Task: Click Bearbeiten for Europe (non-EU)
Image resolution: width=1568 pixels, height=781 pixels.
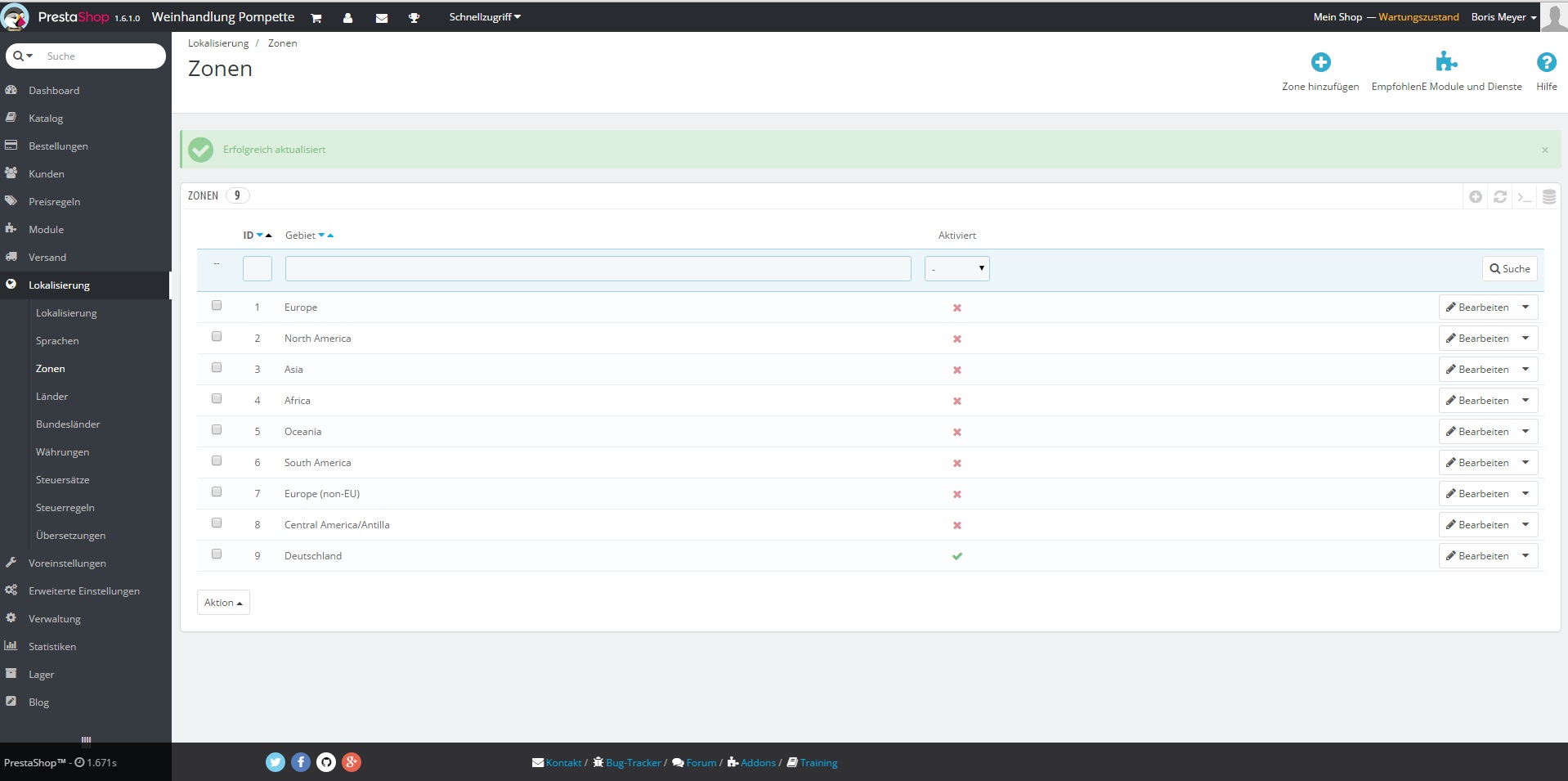Action: pyautogui.click(x=1477, y=494)
